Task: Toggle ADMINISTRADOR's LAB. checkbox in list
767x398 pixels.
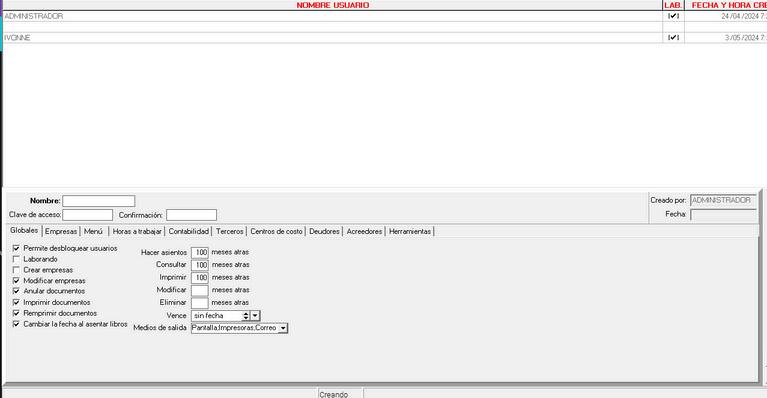Action: tap(674, 16)
